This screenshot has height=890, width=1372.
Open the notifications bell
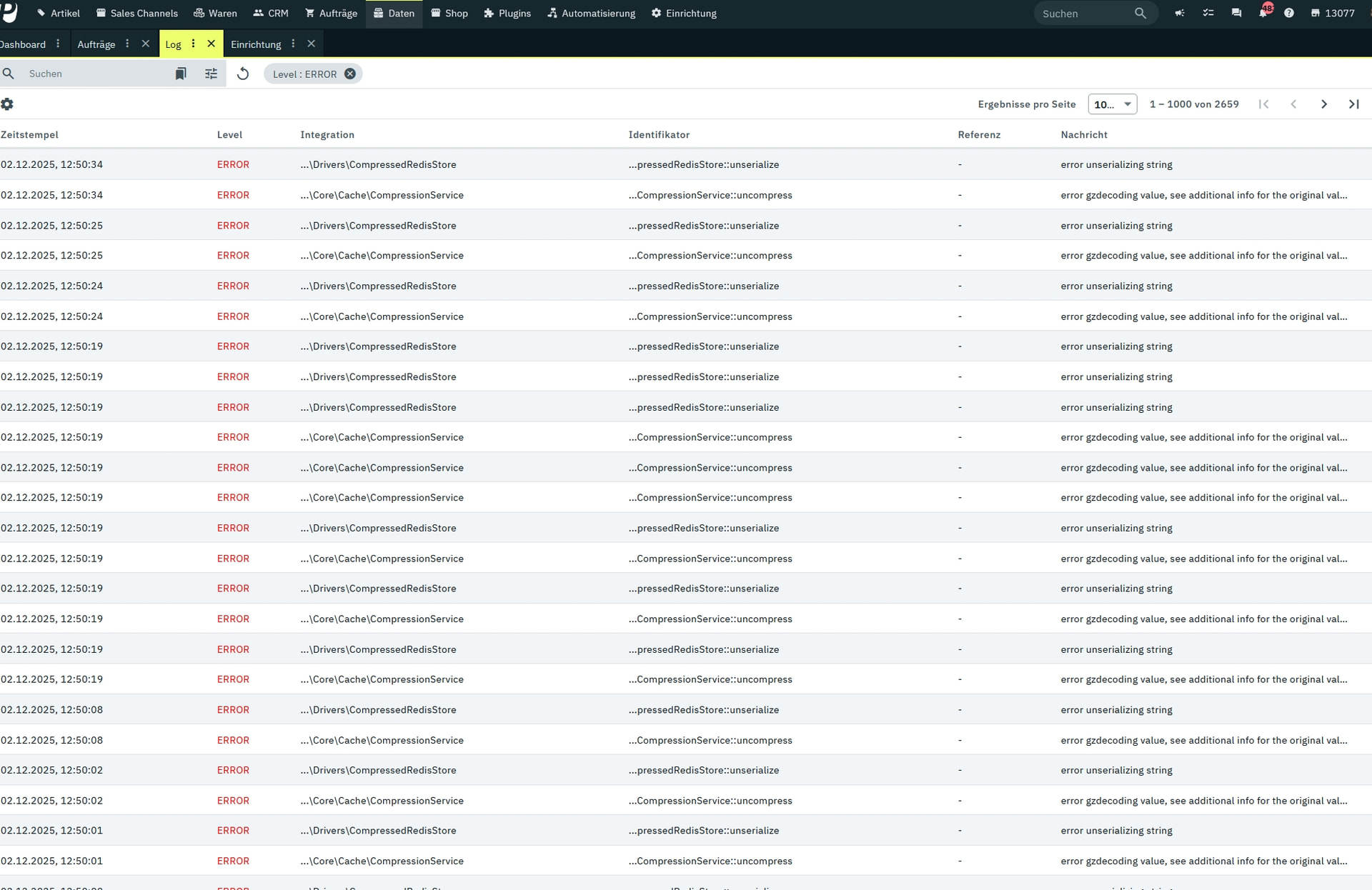click(1263, 13)
